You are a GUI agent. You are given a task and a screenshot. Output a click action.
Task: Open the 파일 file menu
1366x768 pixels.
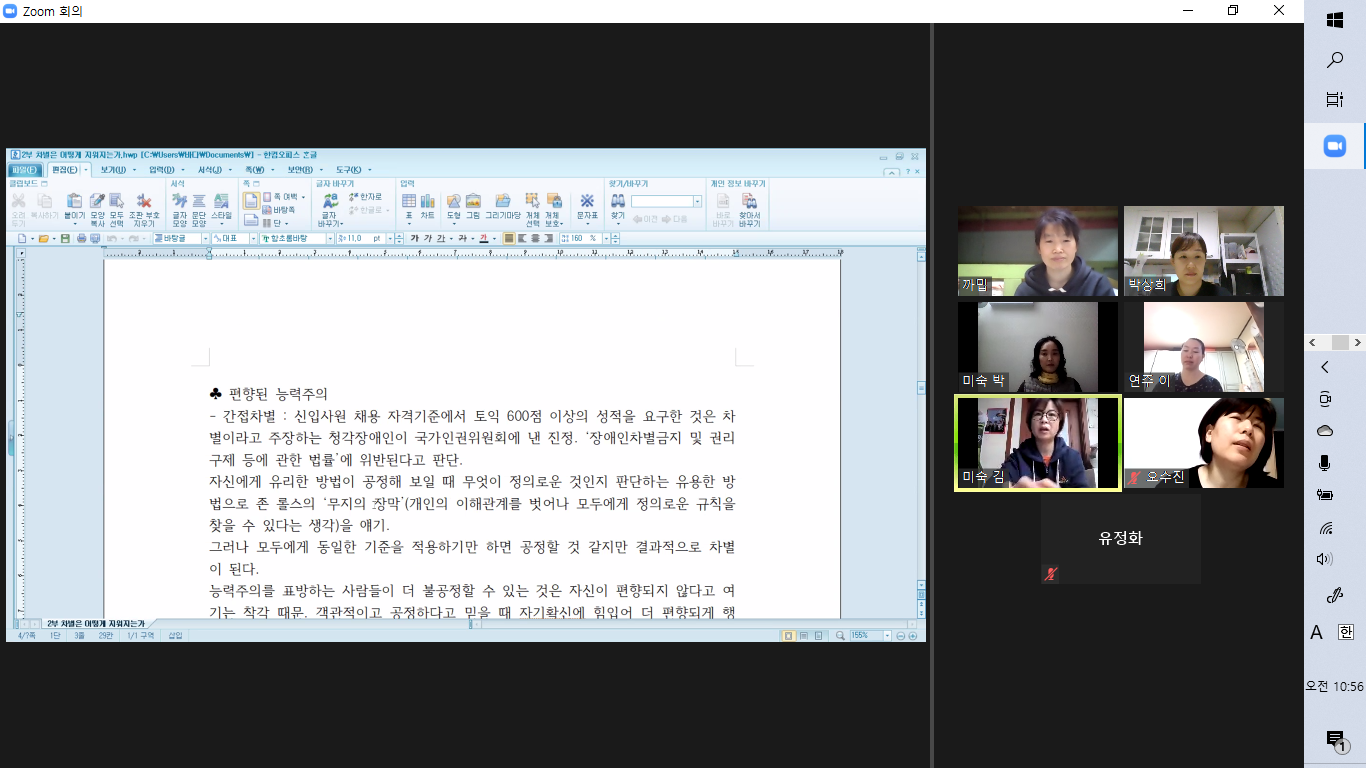(x=24, y=170)
